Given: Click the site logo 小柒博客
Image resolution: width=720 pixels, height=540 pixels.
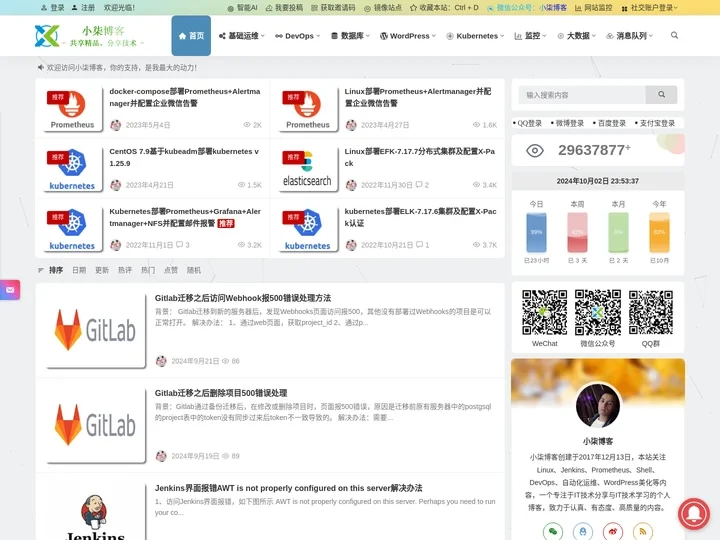Looking at the screenshot, I should tap(90, 36).
